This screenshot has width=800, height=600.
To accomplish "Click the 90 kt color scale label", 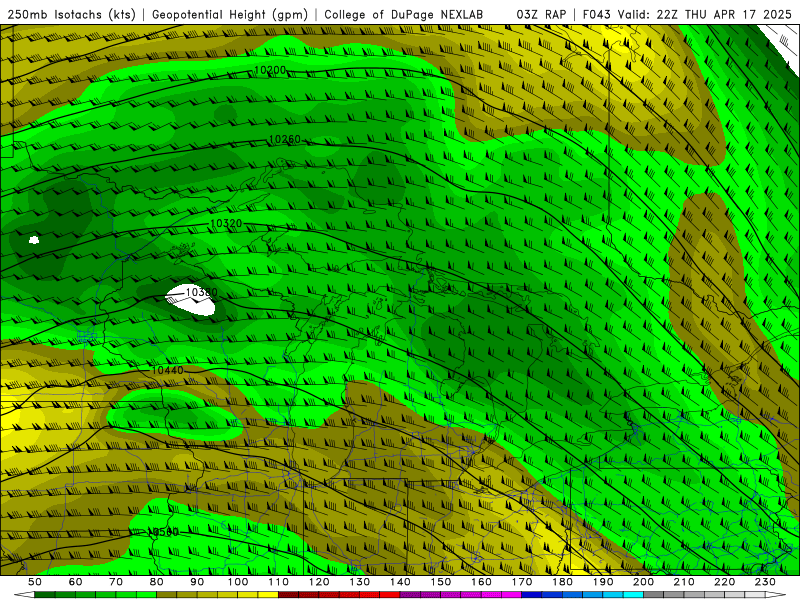I will [197, 582].
